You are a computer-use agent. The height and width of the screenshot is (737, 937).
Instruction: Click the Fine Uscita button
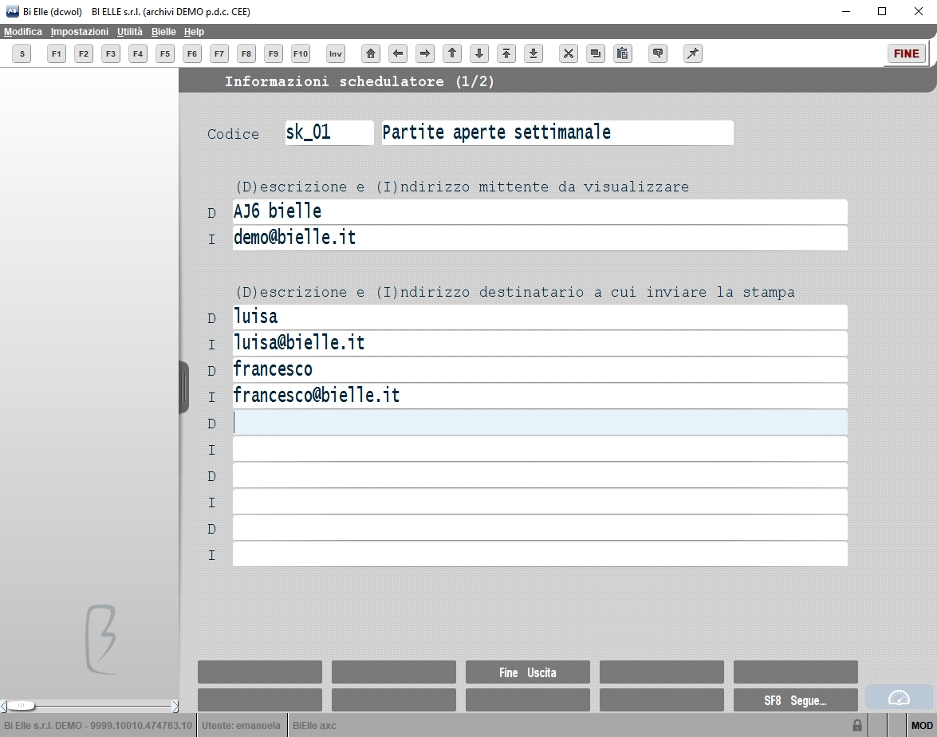click(528, 672)
